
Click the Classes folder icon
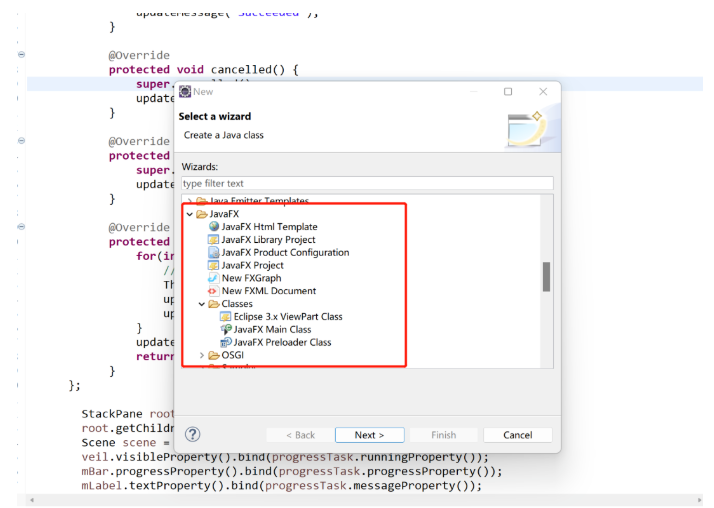214,304
